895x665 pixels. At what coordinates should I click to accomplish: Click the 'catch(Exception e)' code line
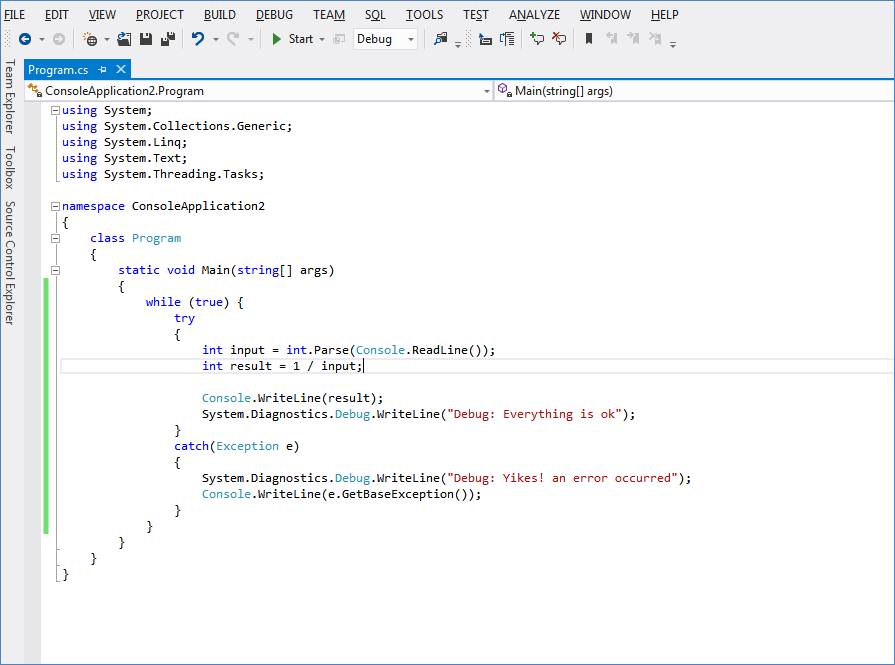[236, 446]
